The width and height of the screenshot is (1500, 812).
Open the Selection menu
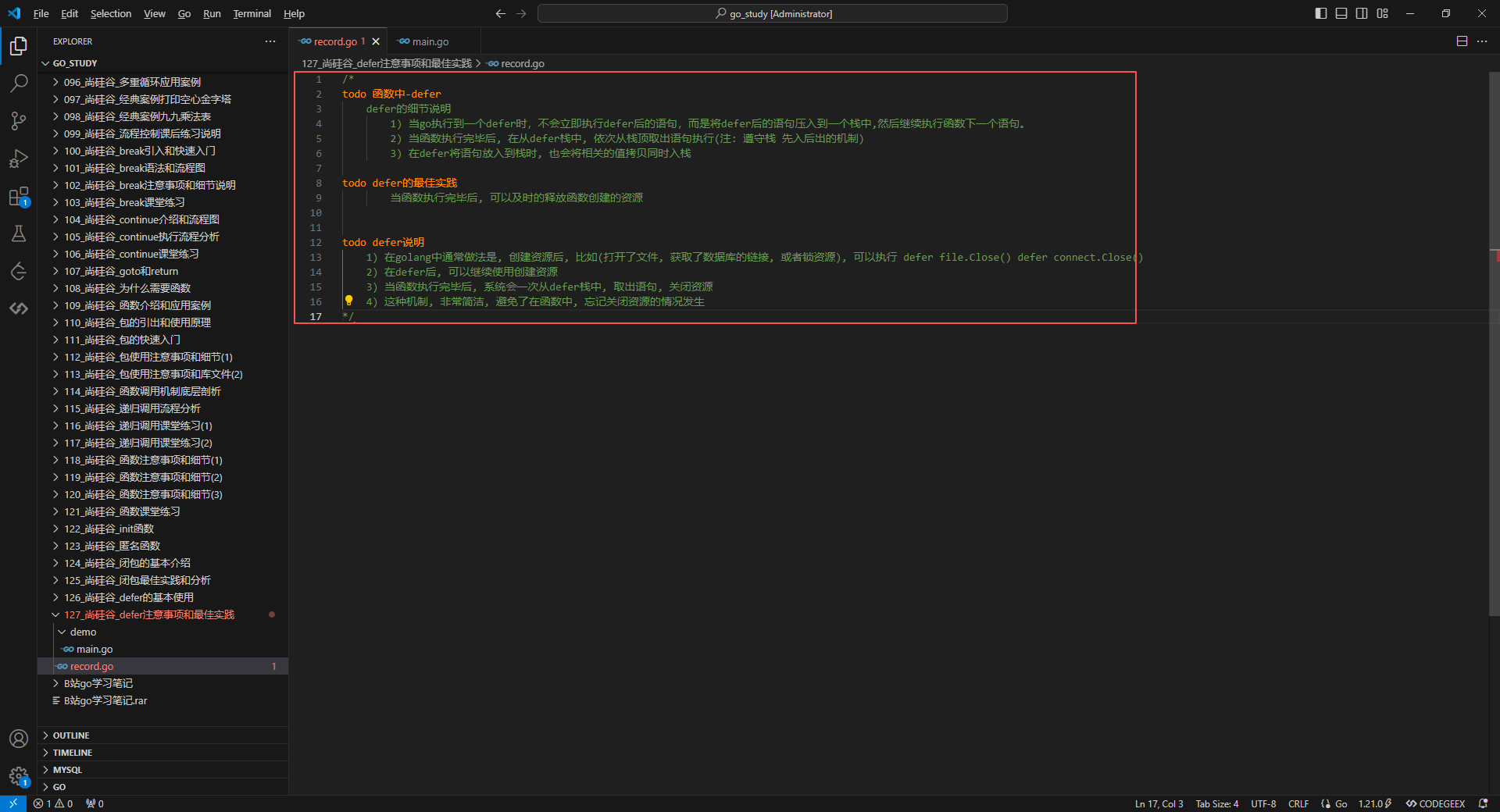111,13
